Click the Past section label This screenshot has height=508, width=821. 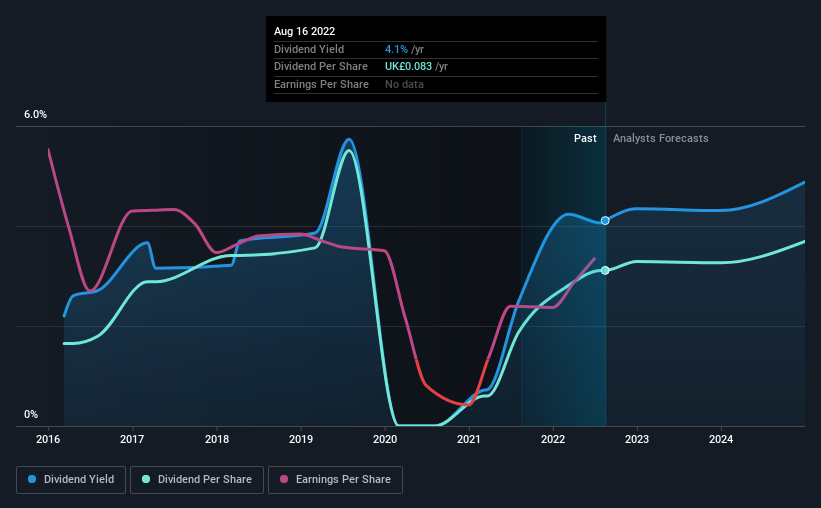coord(585,138)
